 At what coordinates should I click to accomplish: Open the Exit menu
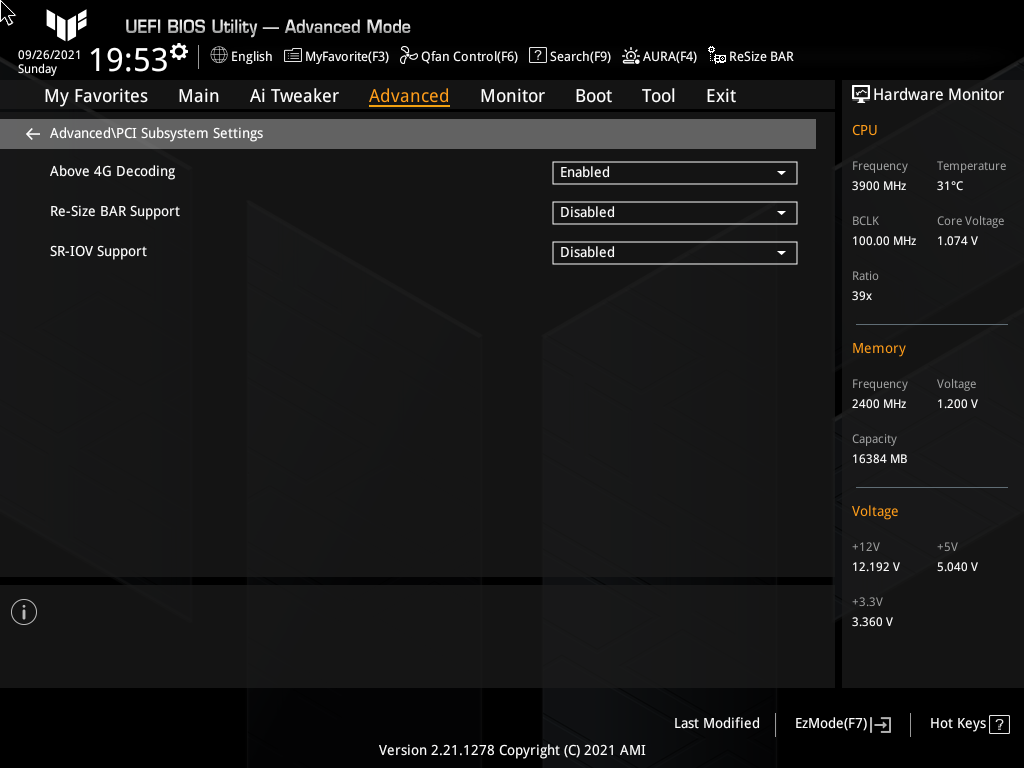tap(720, 95)
